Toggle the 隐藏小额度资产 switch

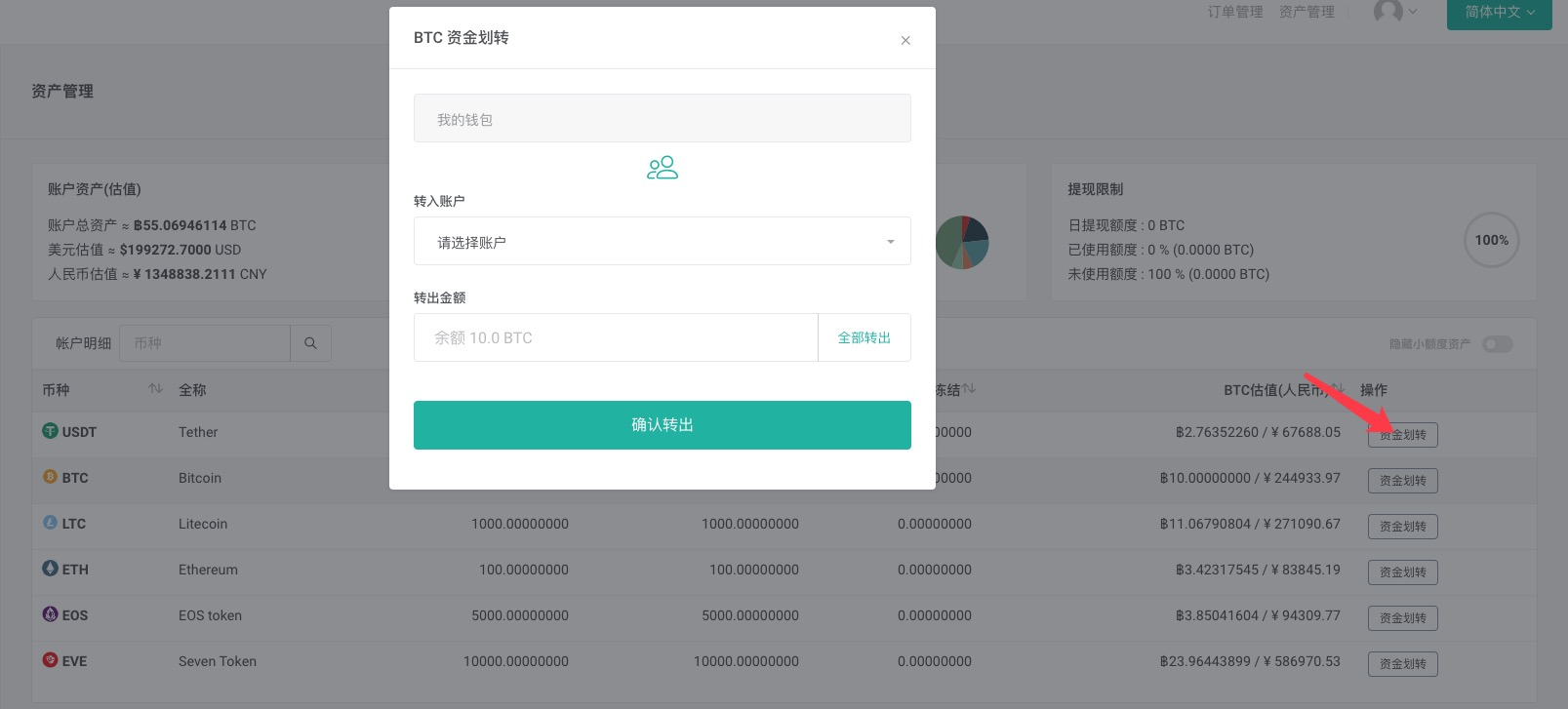coord(1497,344)
